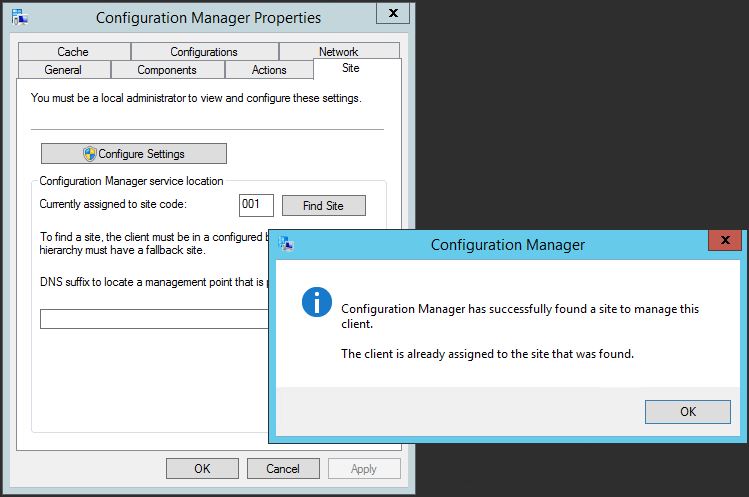Open the General tab
Image resolution: width=749 pixels, height=497 pixels.
click(x=64, y=70)
